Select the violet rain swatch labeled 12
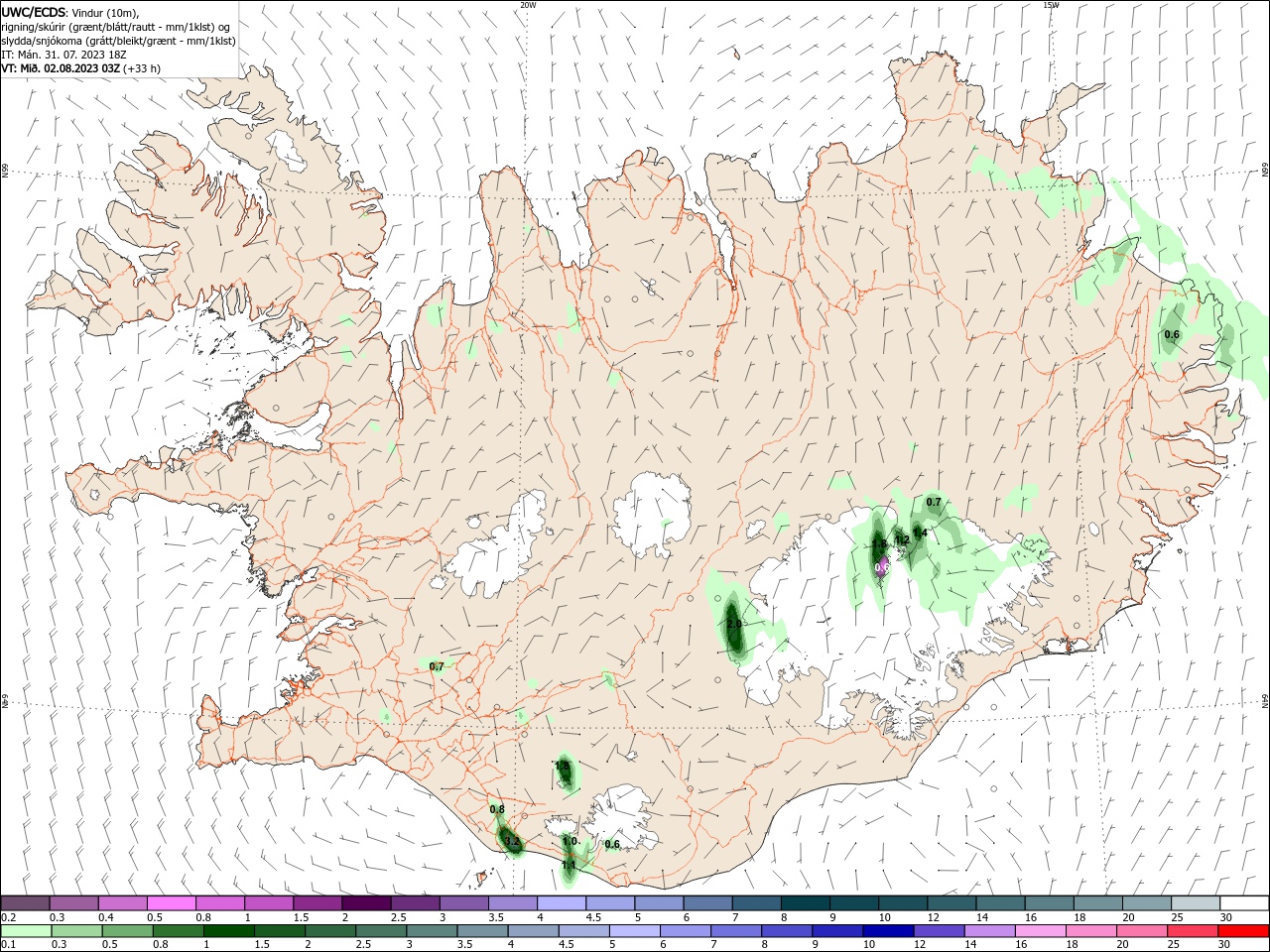Image resolution: width=1270 pixels, height=952 pixels. (938, 931)
